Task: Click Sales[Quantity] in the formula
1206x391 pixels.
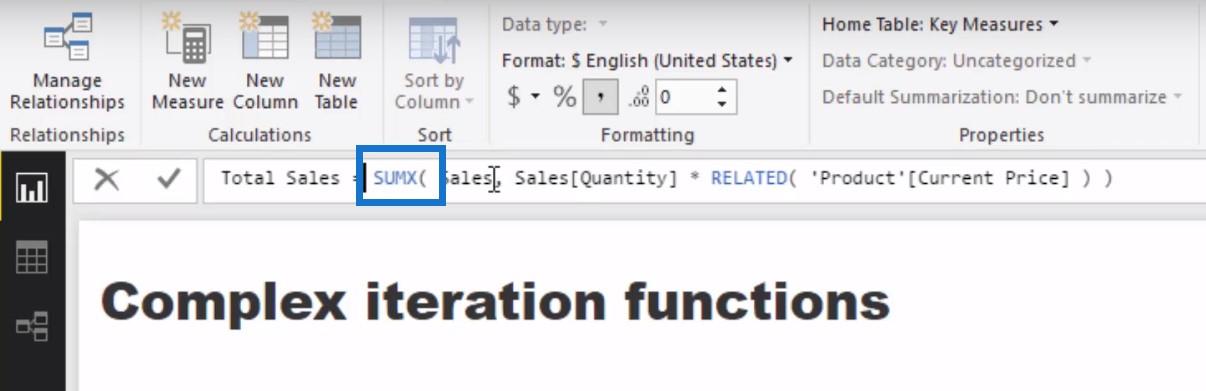Action: click(x=596, y=178)
